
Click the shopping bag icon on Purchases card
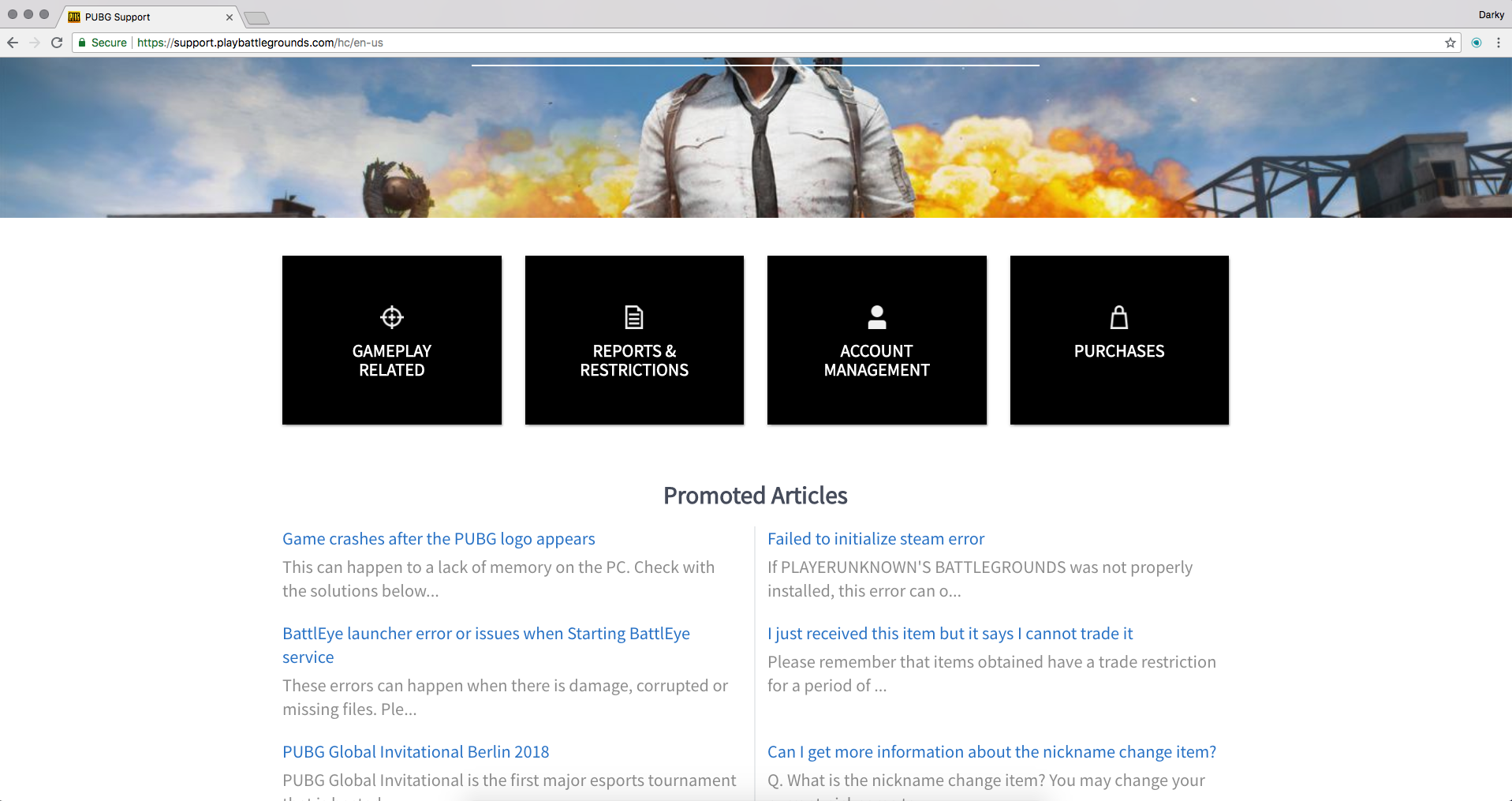(1119, 317)
